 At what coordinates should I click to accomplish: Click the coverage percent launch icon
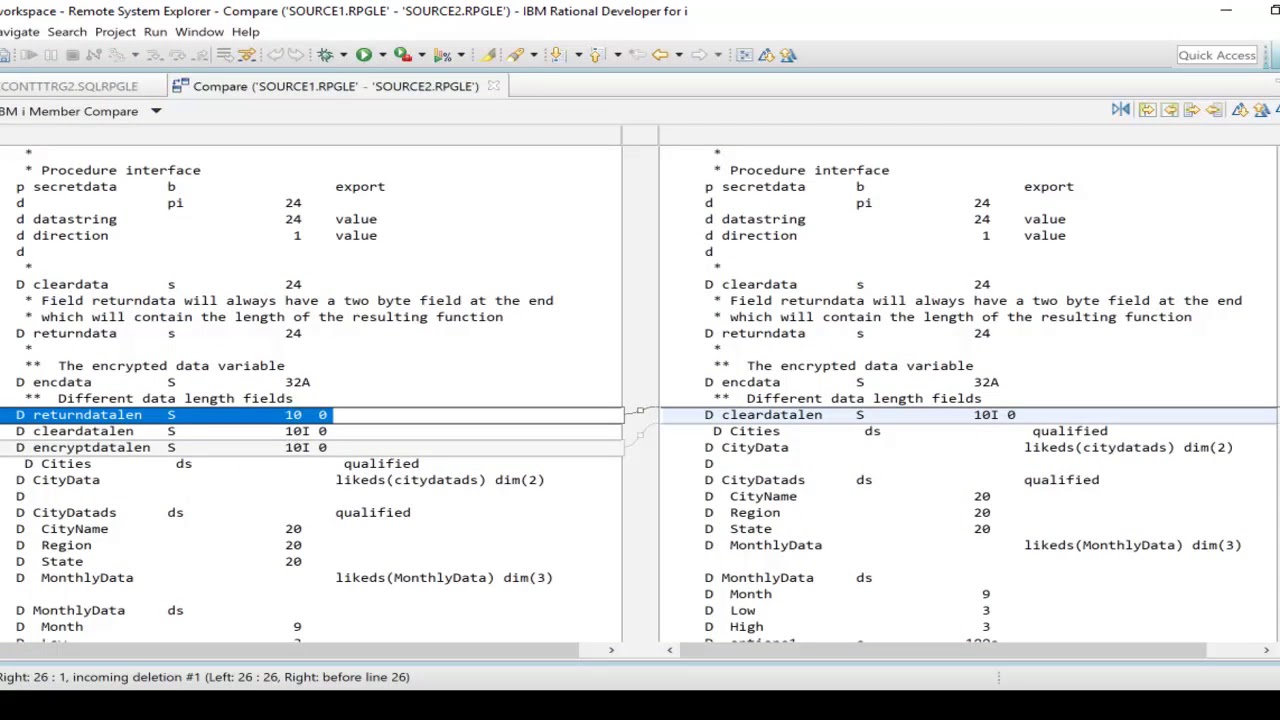442,55
